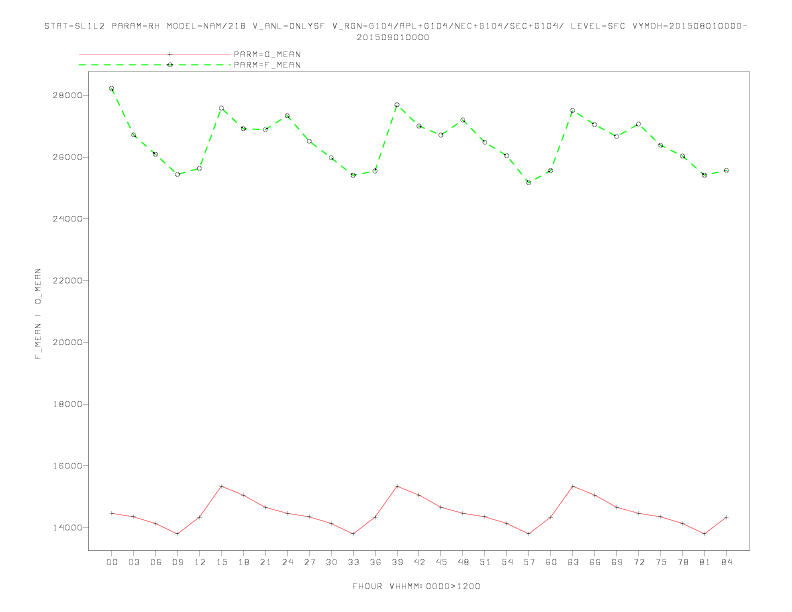Click the 51 x-axis tick label
Image resolution: width=792 pixels, height=612 pixels.
485,562
